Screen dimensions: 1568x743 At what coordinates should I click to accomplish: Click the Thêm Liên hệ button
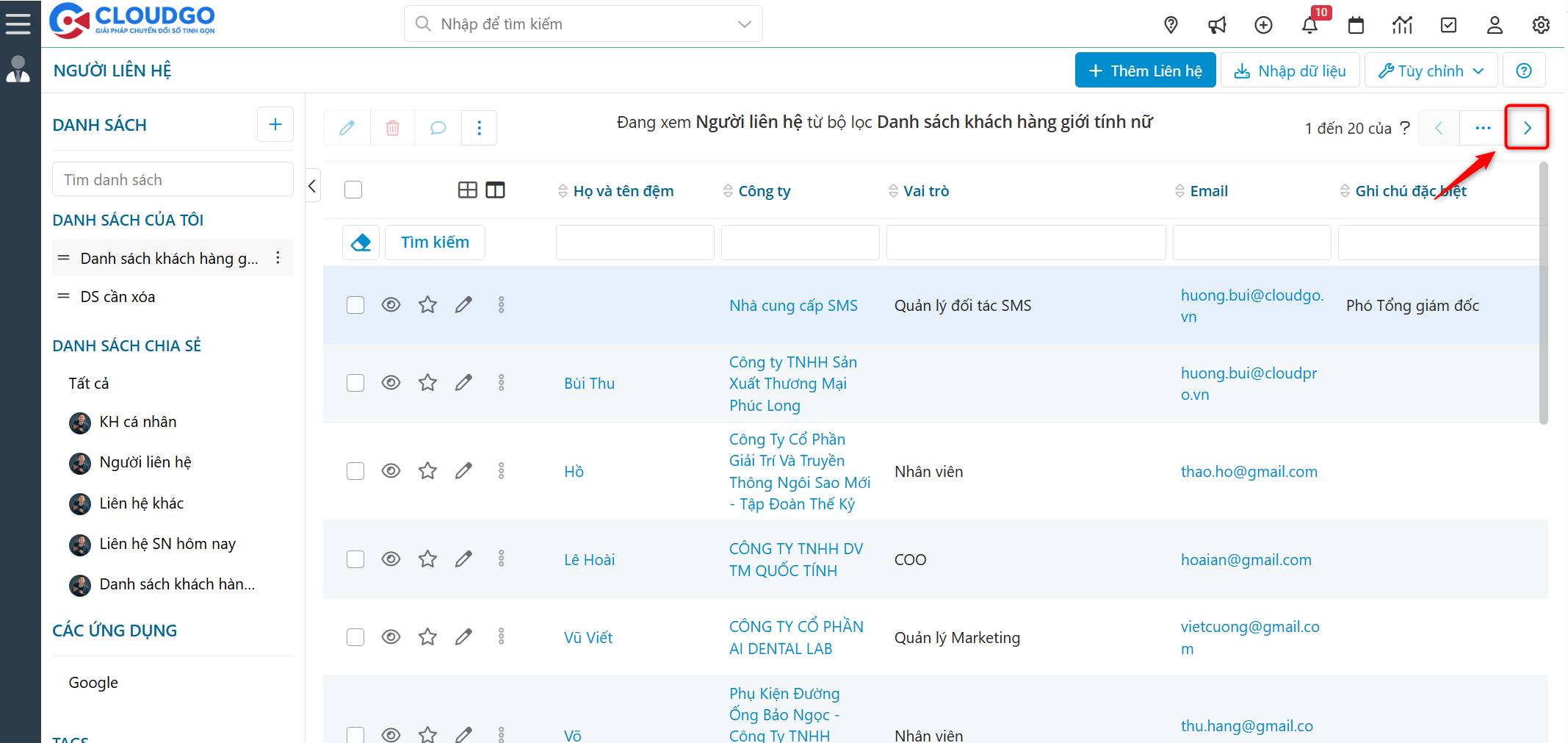click(x=1145, y=71)
